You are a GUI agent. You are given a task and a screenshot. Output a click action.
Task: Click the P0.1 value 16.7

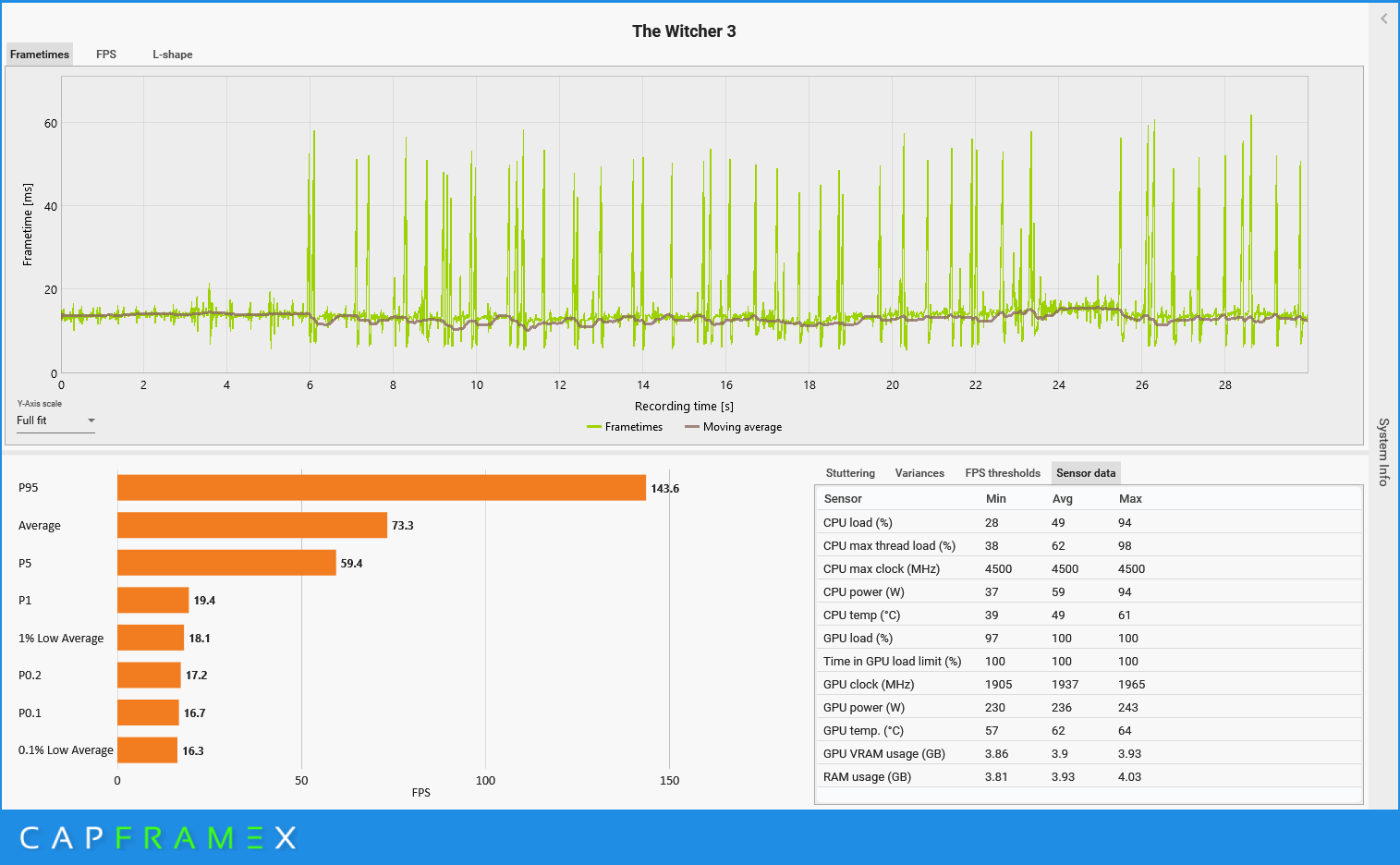[194, 713]
